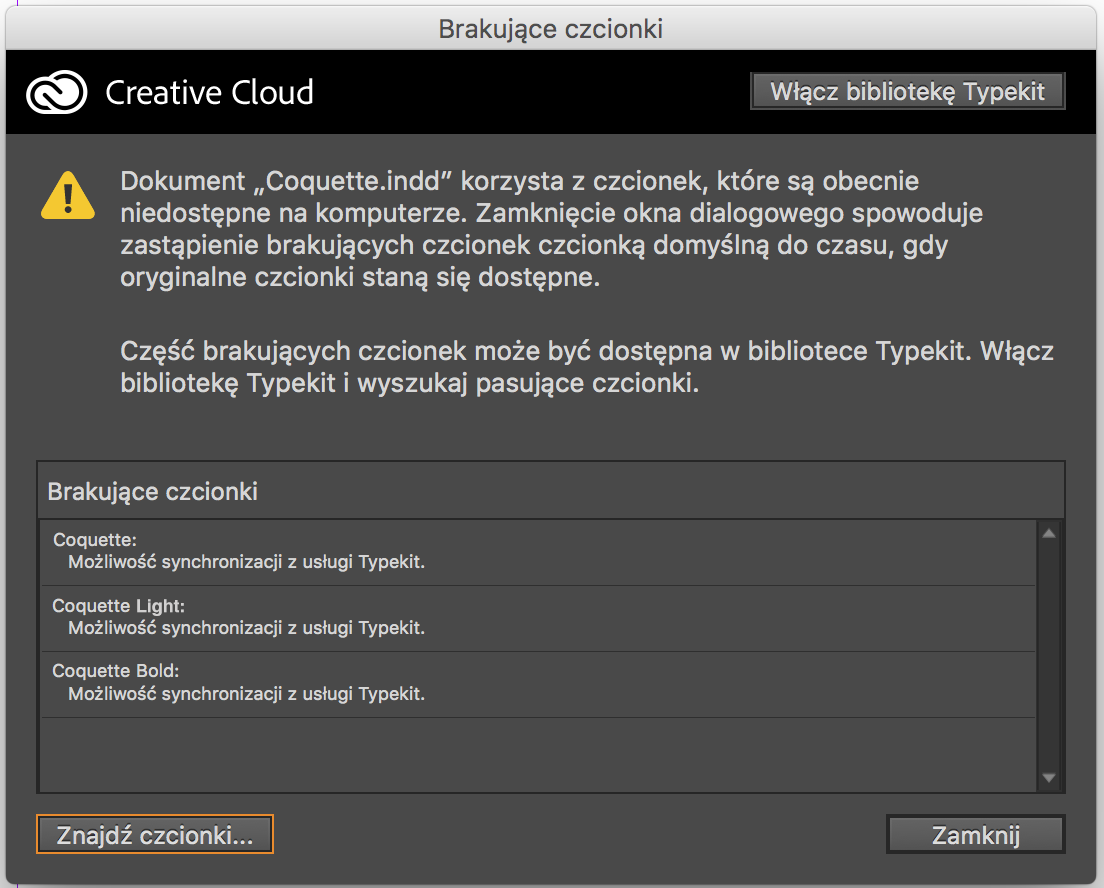Image resolution: width=1104 pixels, height=888 pixels.
Task: Click the yellow warning triangle icon
Action: pos(66,197)
